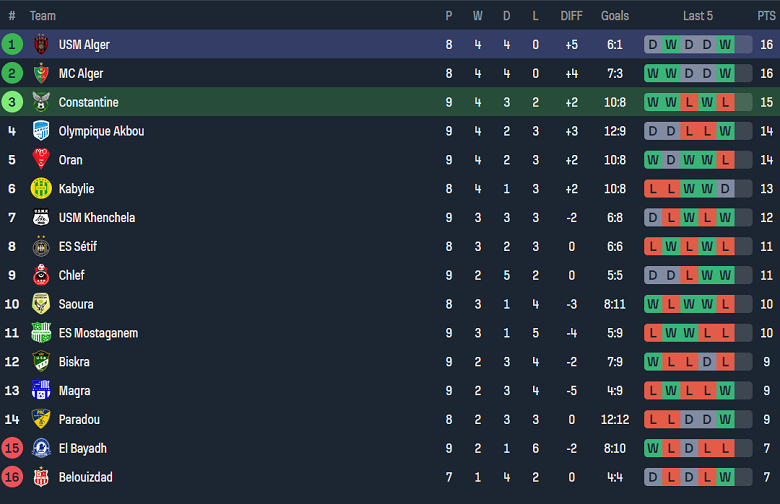The height and width of the screenshot is (504, 780).
Task: Click Chlef's most recent win indicator
Action: (x=725, y=275)
